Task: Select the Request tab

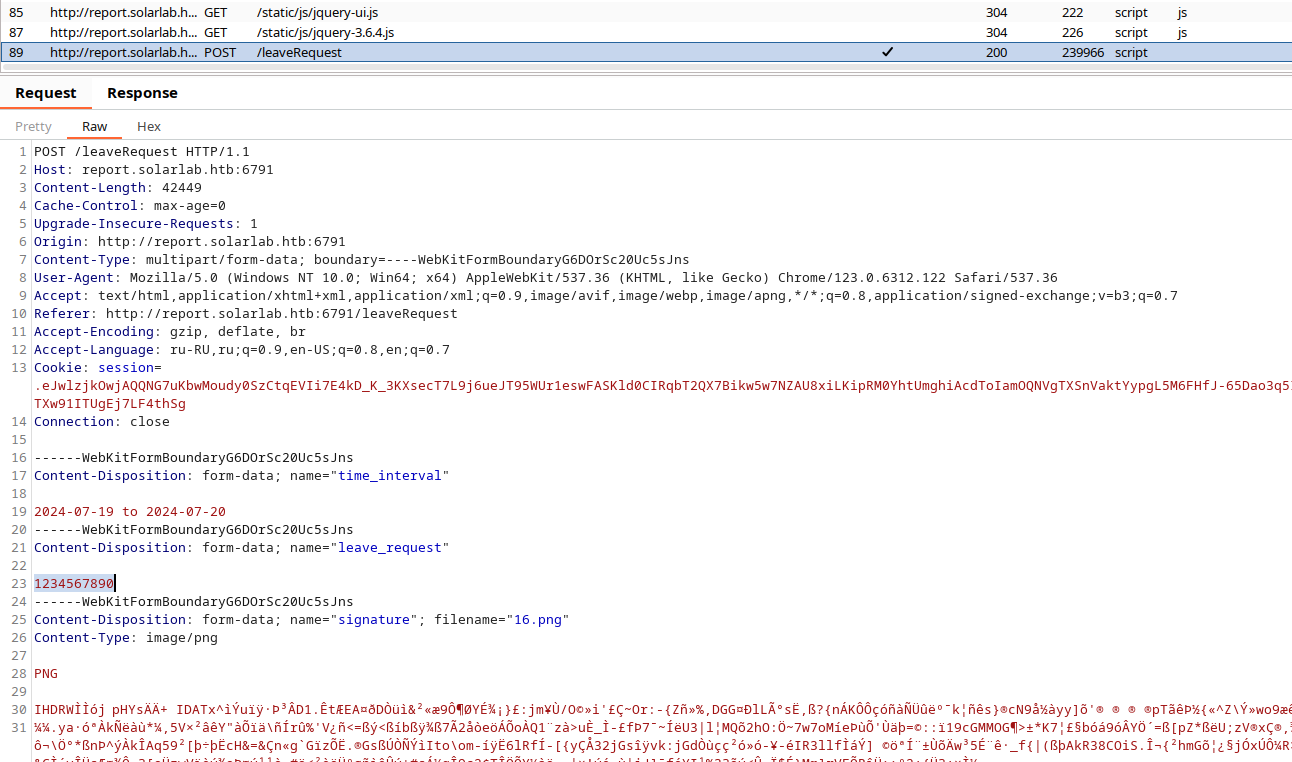Action: pyautogui.click(x=46, y=93)
